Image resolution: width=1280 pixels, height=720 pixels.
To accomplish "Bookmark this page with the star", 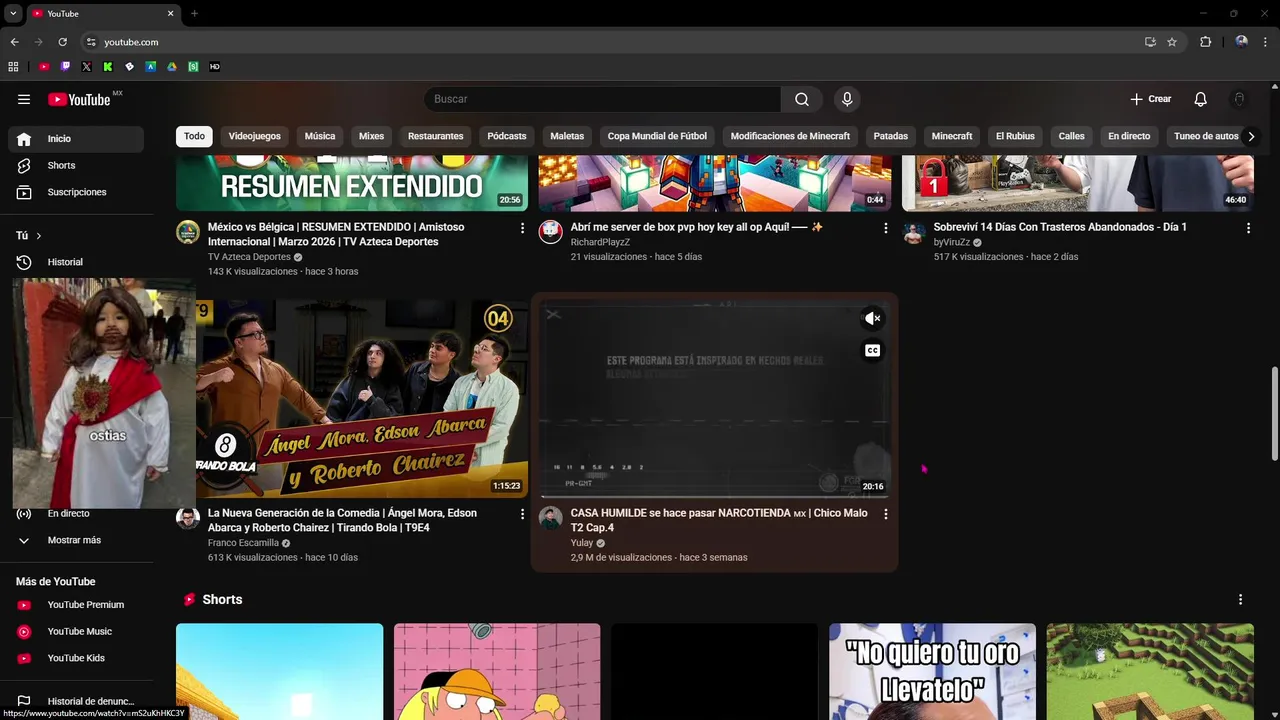I will click(1172, 42).
